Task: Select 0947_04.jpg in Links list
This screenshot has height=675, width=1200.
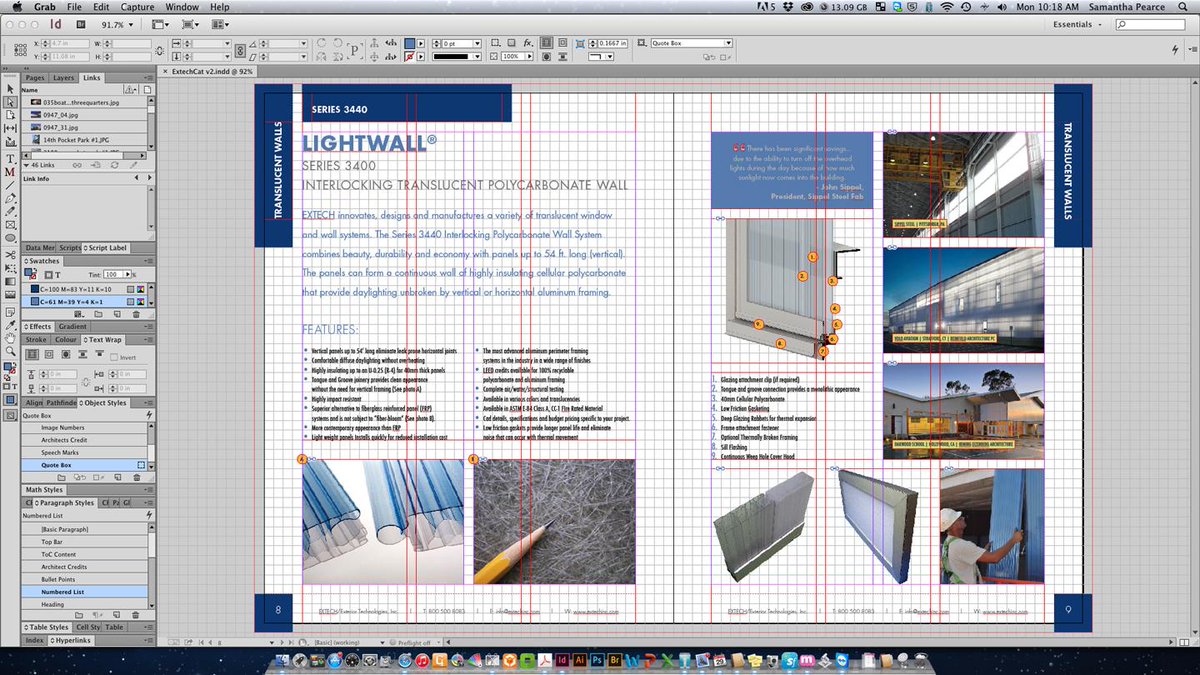Action: (86, 115)
